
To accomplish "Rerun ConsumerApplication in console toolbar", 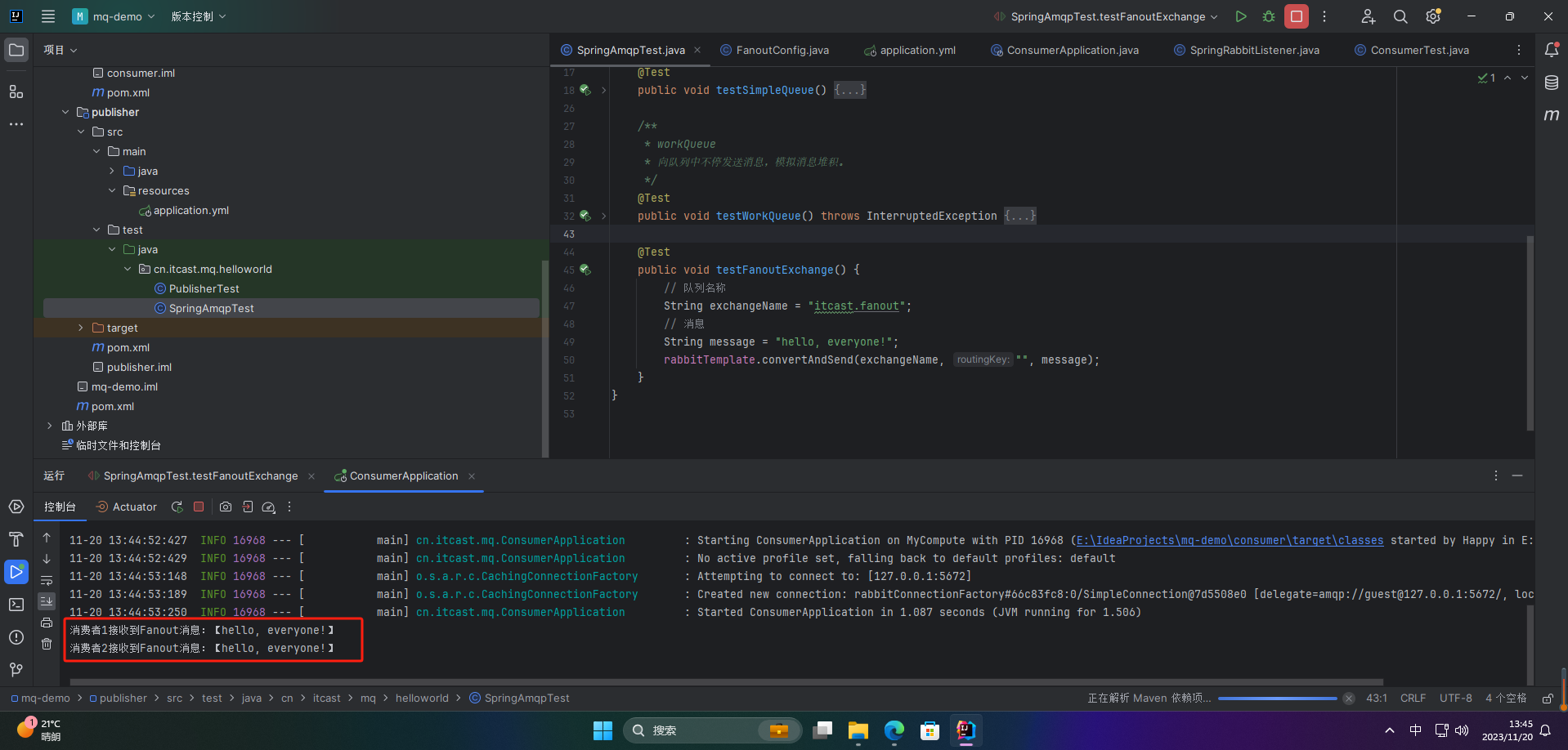I will pos(177,507).
